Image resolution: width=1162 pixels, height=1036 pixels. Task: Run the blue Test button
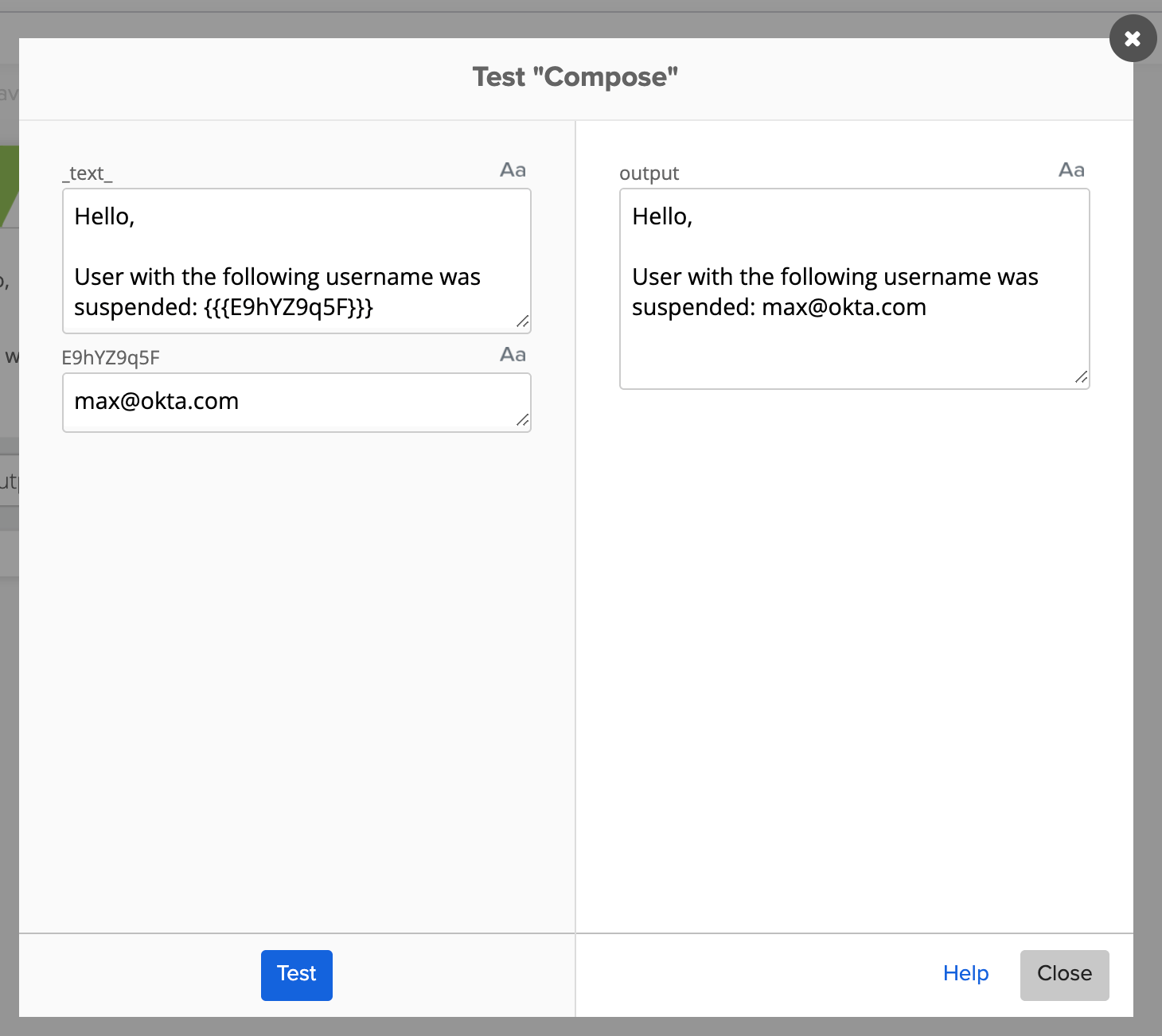tap(296, 975)
